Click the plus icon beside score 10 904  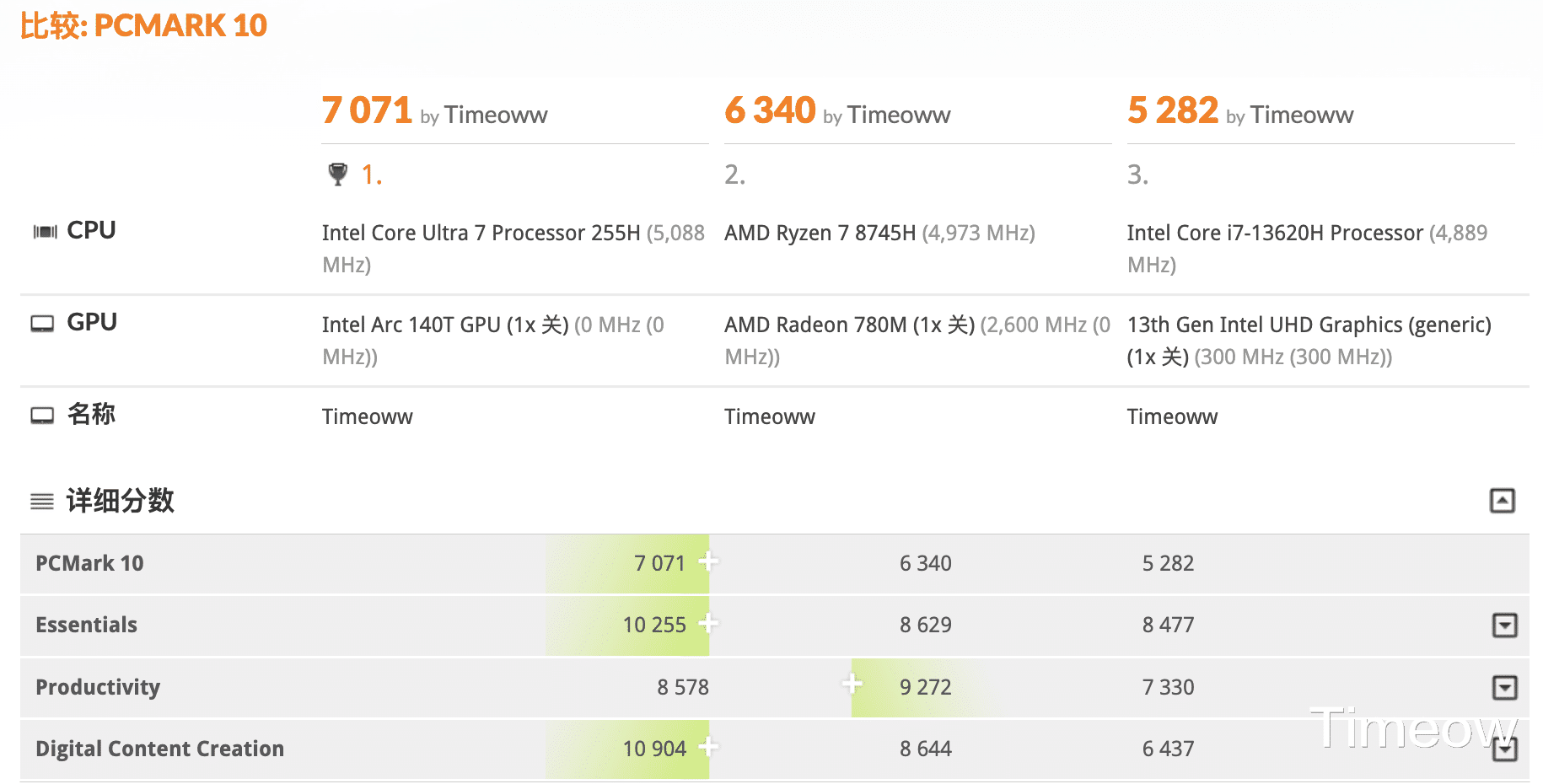point(708,747)
